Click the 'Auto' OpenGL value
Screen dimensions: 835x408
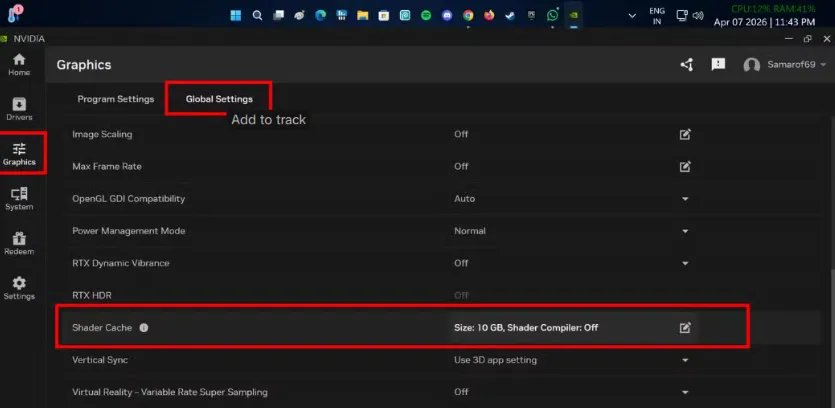click(464, 199)
